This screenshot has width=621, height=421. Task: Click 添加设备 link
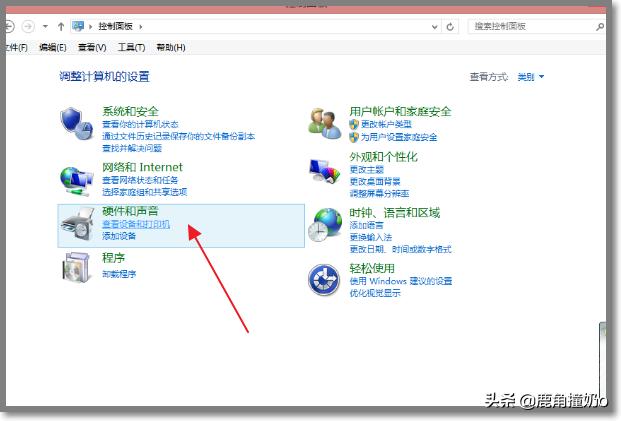119,236
